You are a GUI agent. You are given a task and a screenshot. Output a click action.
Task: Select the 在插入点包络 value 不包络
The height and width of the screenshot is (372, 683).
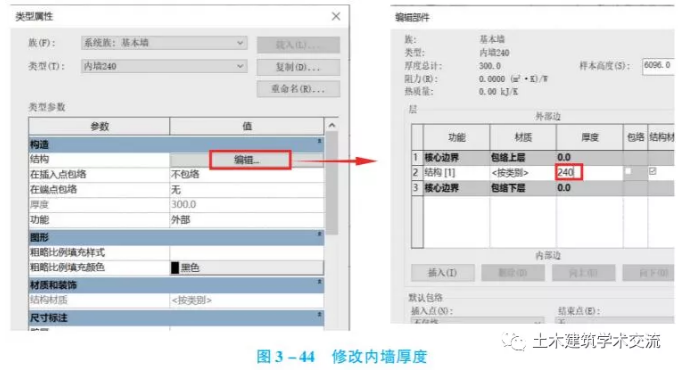tap(247, 174)
